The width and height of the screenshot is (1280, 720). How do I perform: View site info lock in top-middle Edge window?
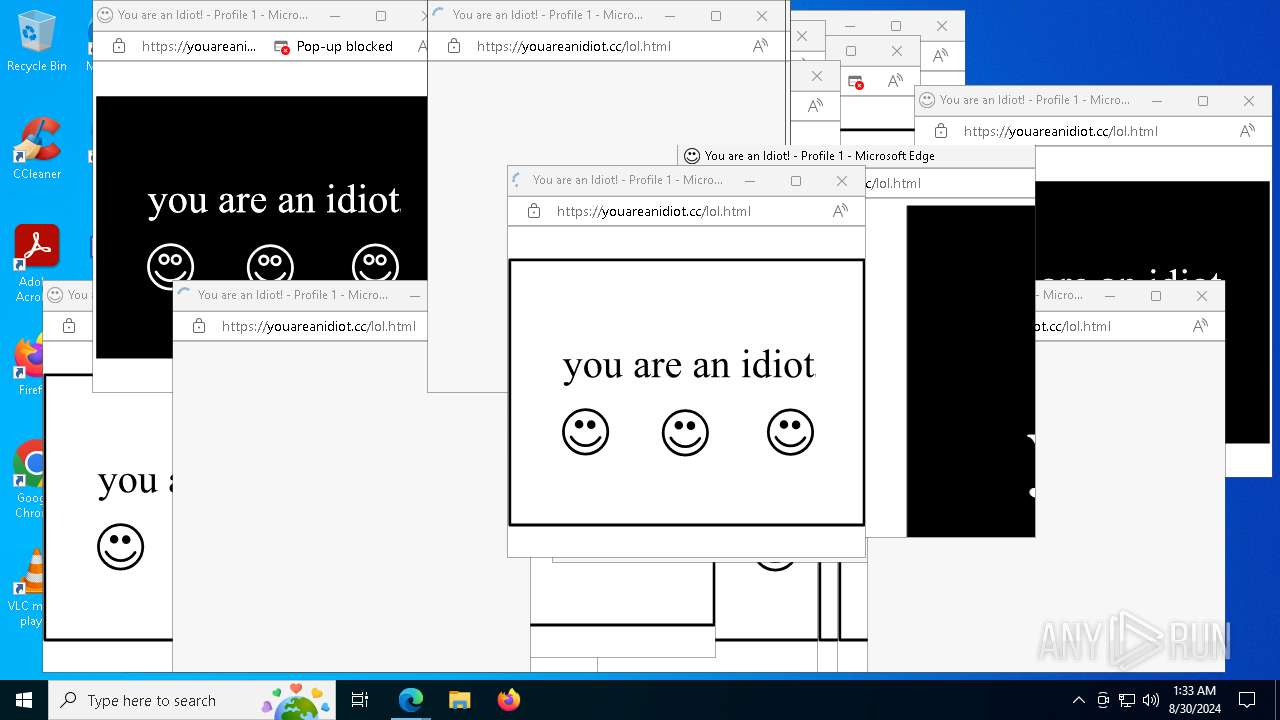[454, 46]
